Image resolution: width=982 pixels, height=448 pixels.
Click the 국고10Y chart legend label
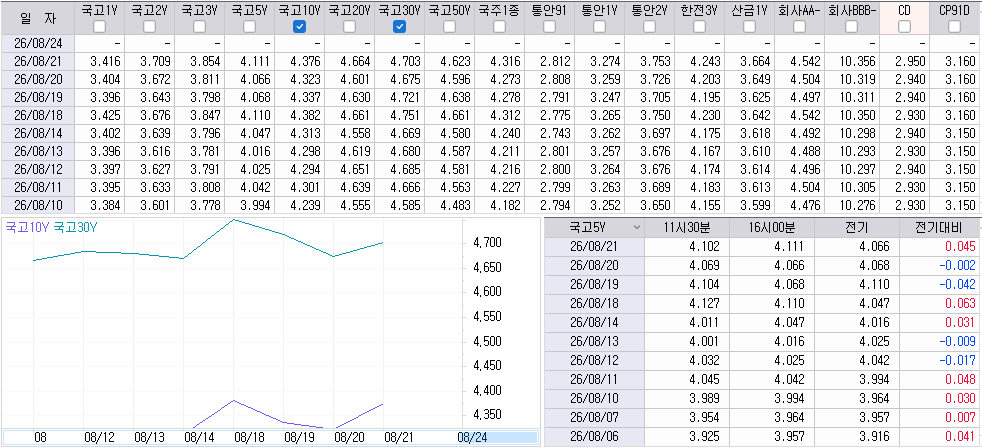28,228
